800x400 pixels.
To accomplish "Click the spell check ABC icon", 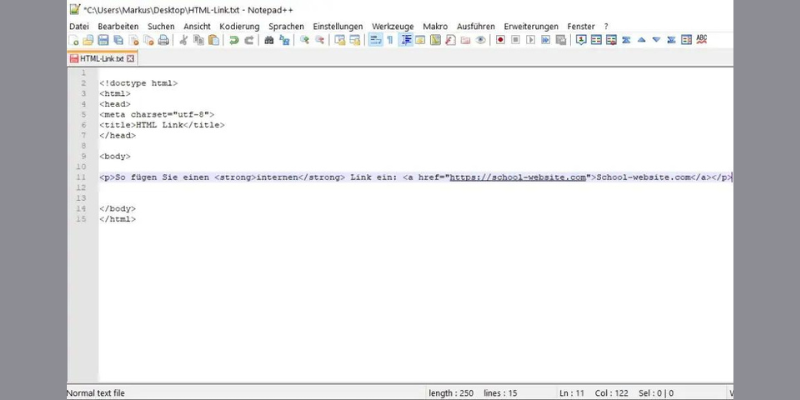I will point(701,40).
